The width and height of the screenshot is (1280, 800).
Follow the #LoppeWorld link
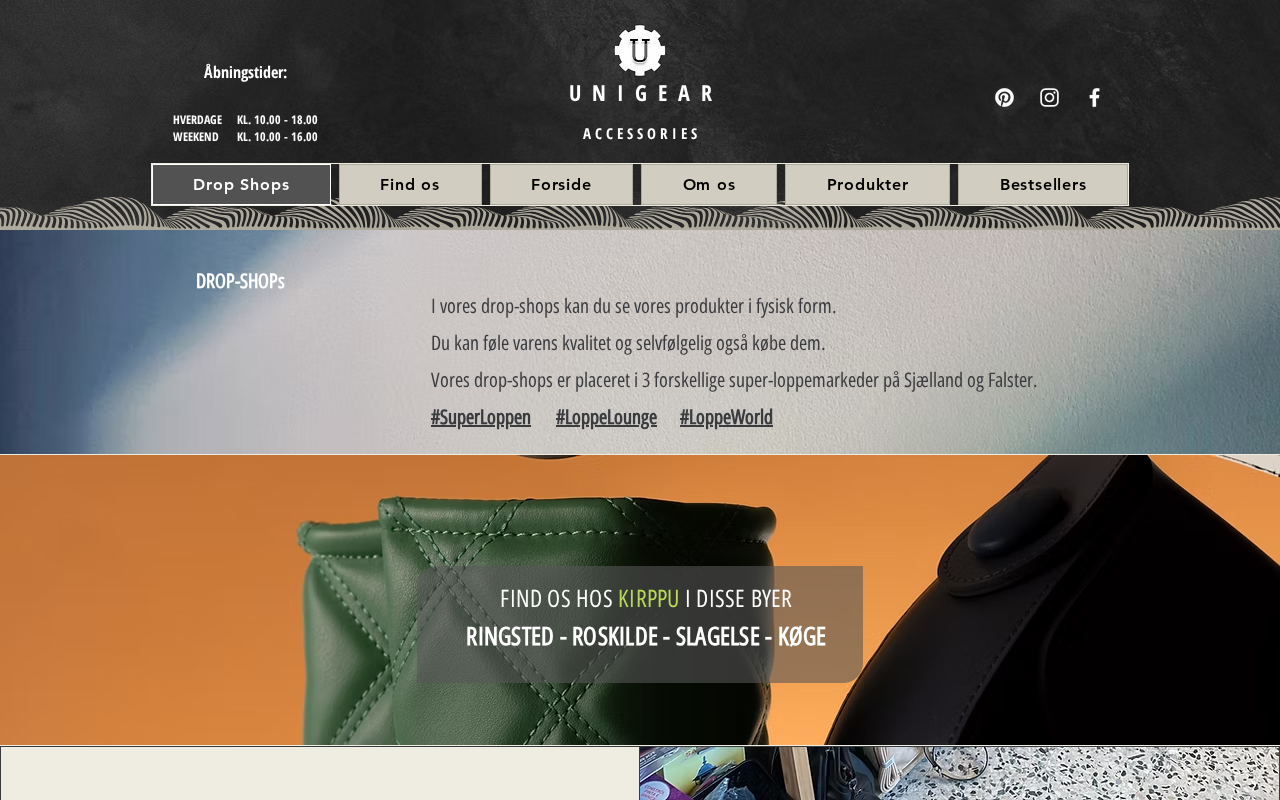point(726,417)
